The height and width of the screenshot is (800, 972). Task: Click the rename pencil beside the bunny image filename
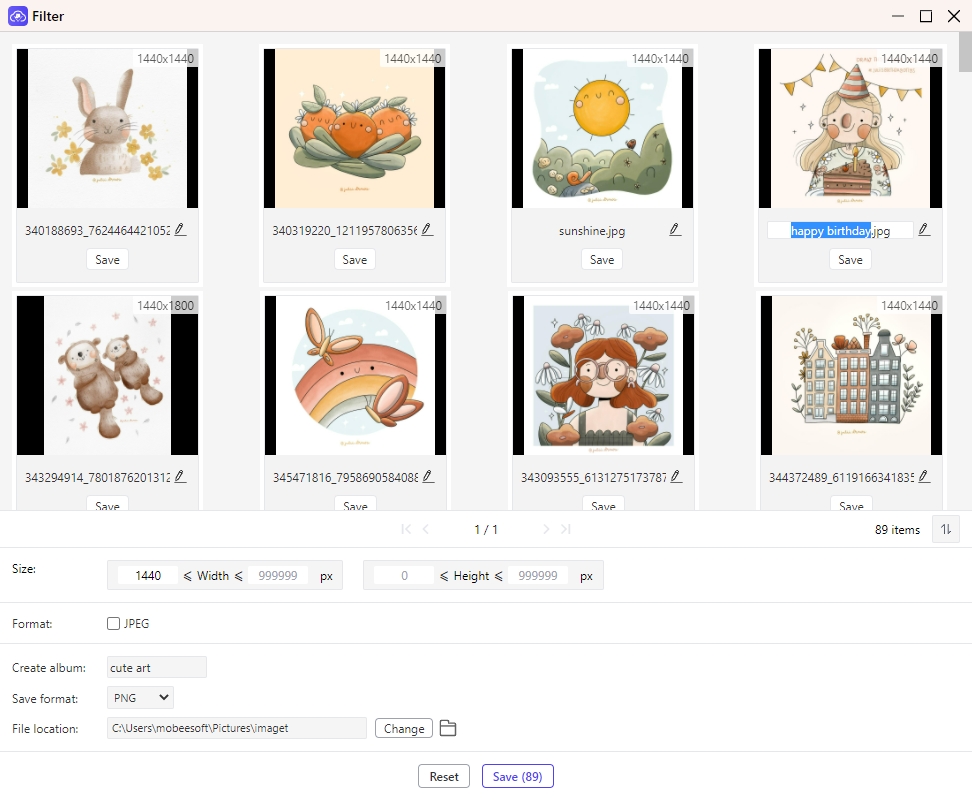point(180,230)
